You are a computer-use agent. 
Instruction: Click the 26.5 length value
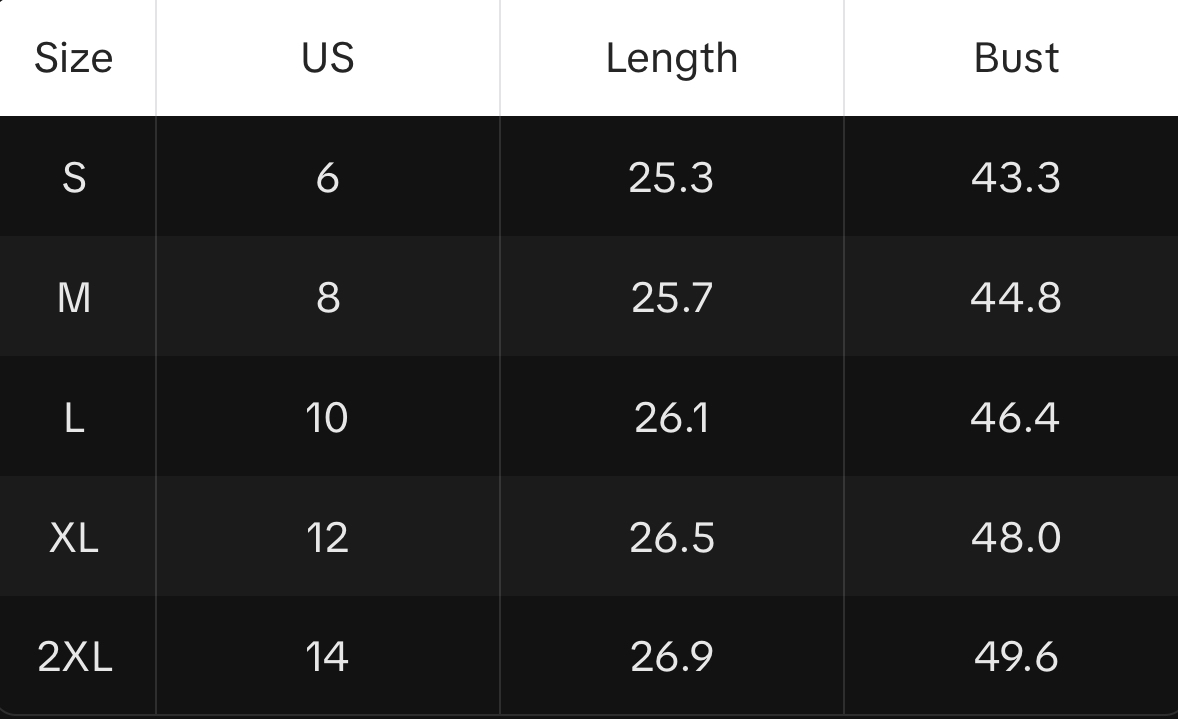coord(671,538)
